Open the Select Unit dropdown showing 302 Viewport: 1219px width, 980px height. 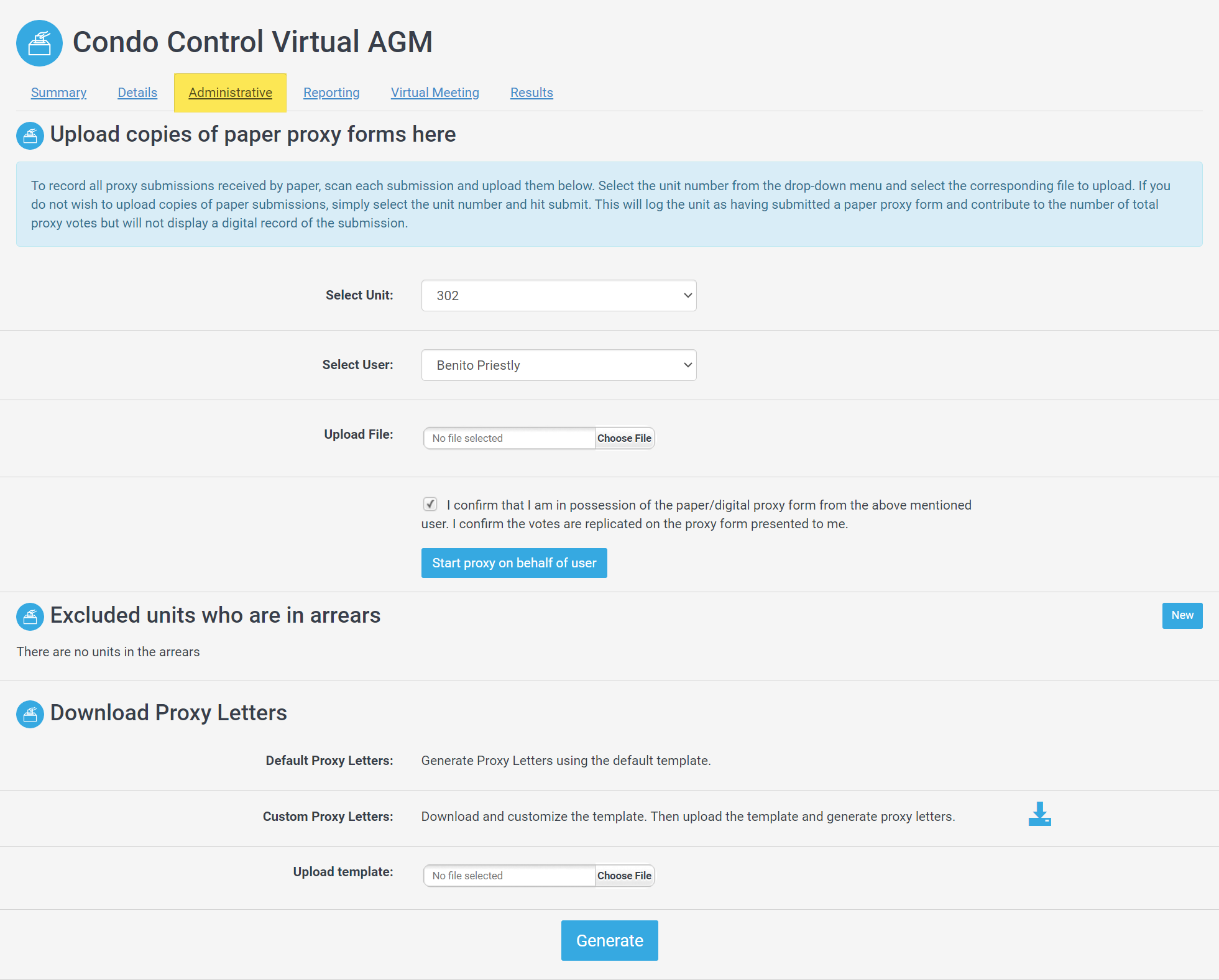tap(559, 296)
